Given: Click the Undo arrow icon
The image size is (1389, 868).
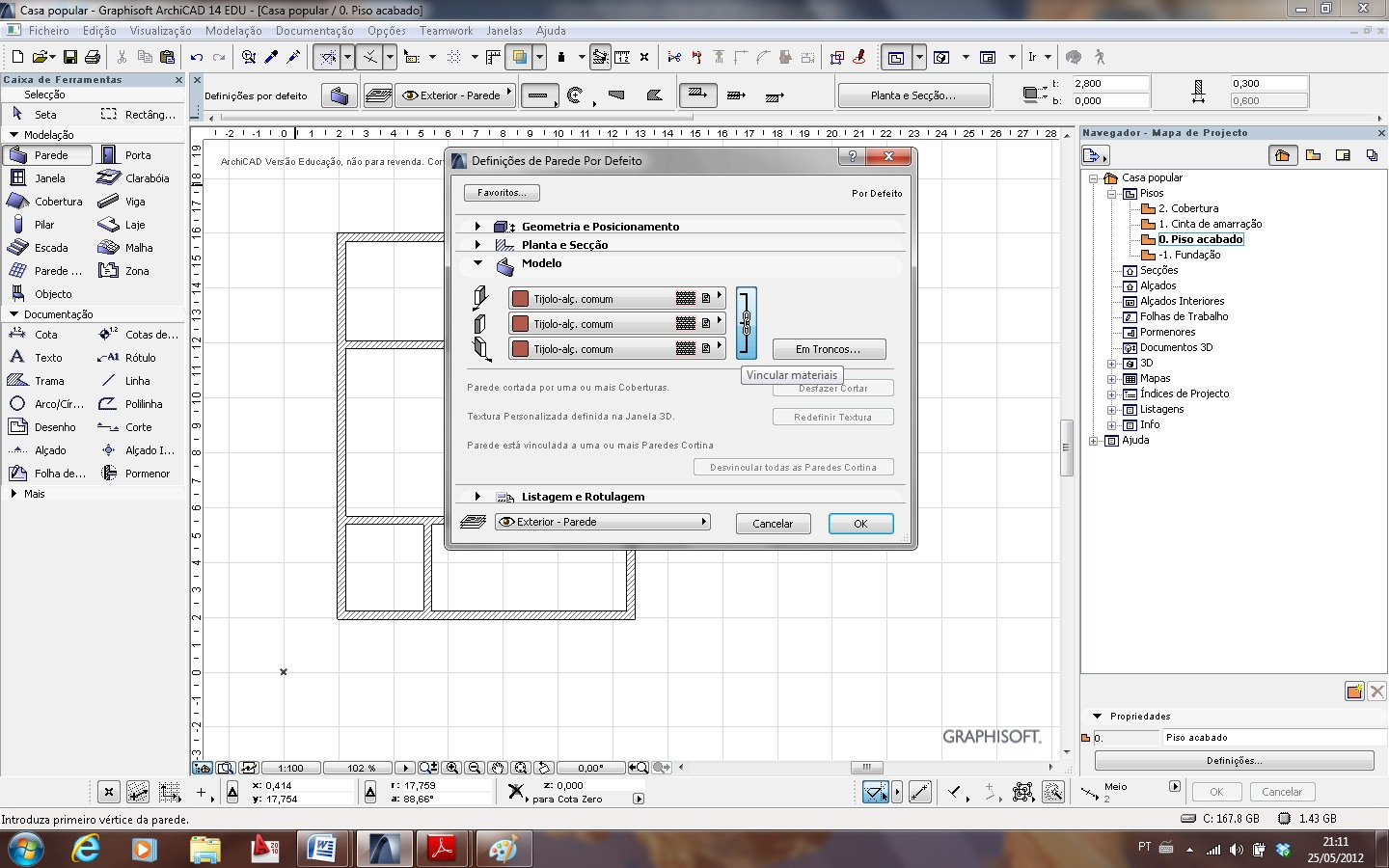Looking at the screenshot, I should (197, 58).
